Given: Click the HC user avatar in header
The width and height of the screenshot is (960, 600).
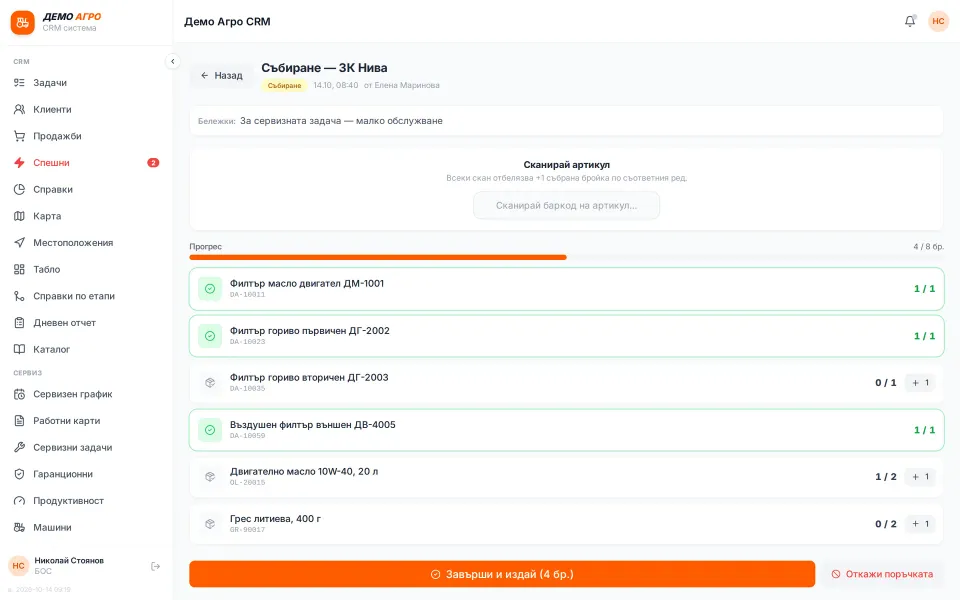Looking at the screenshot, I should (938, 21).
